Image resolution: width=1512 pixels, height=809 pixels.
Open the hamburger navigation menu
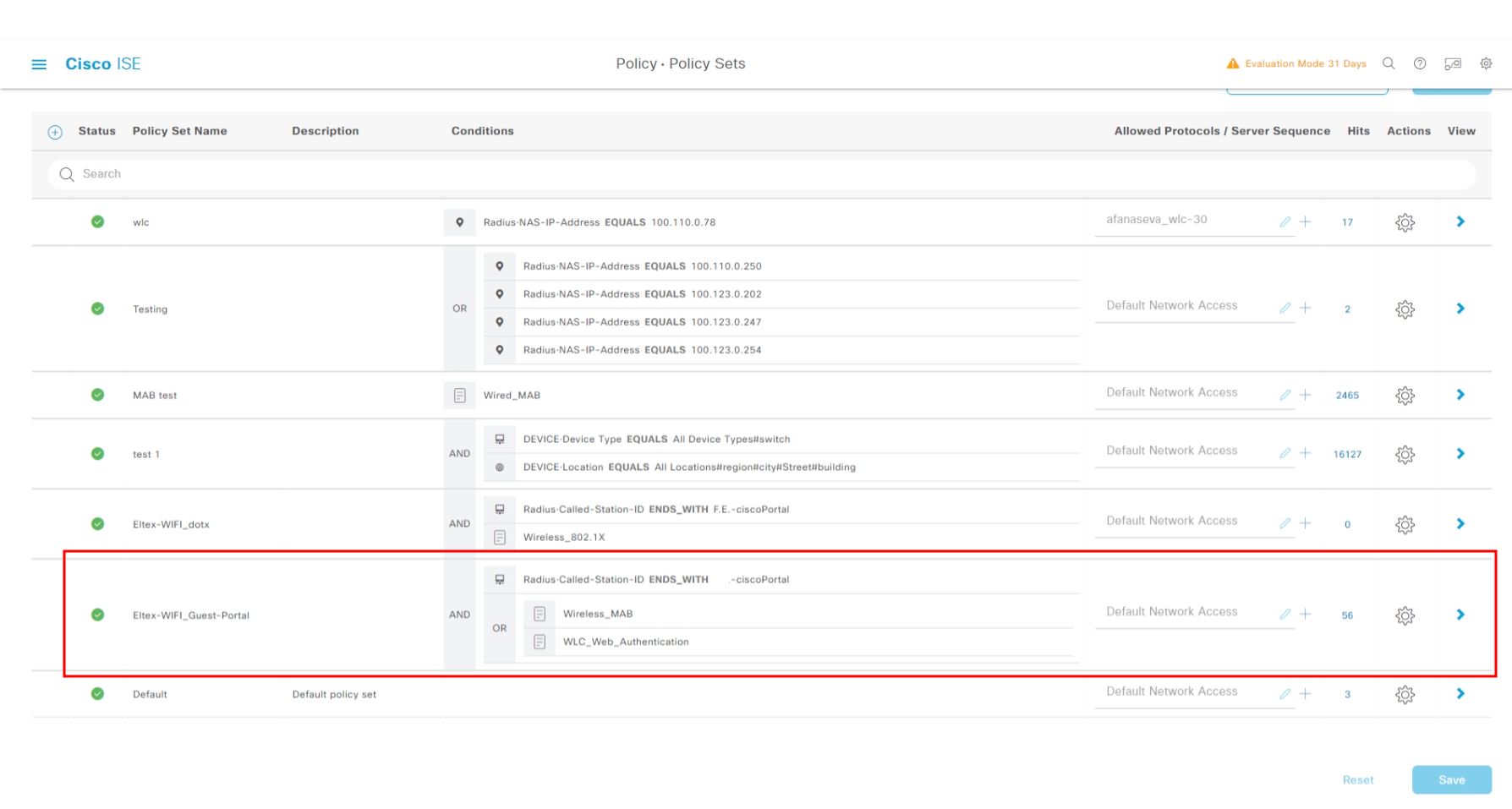pyautogui.click(x=39, y=64)
